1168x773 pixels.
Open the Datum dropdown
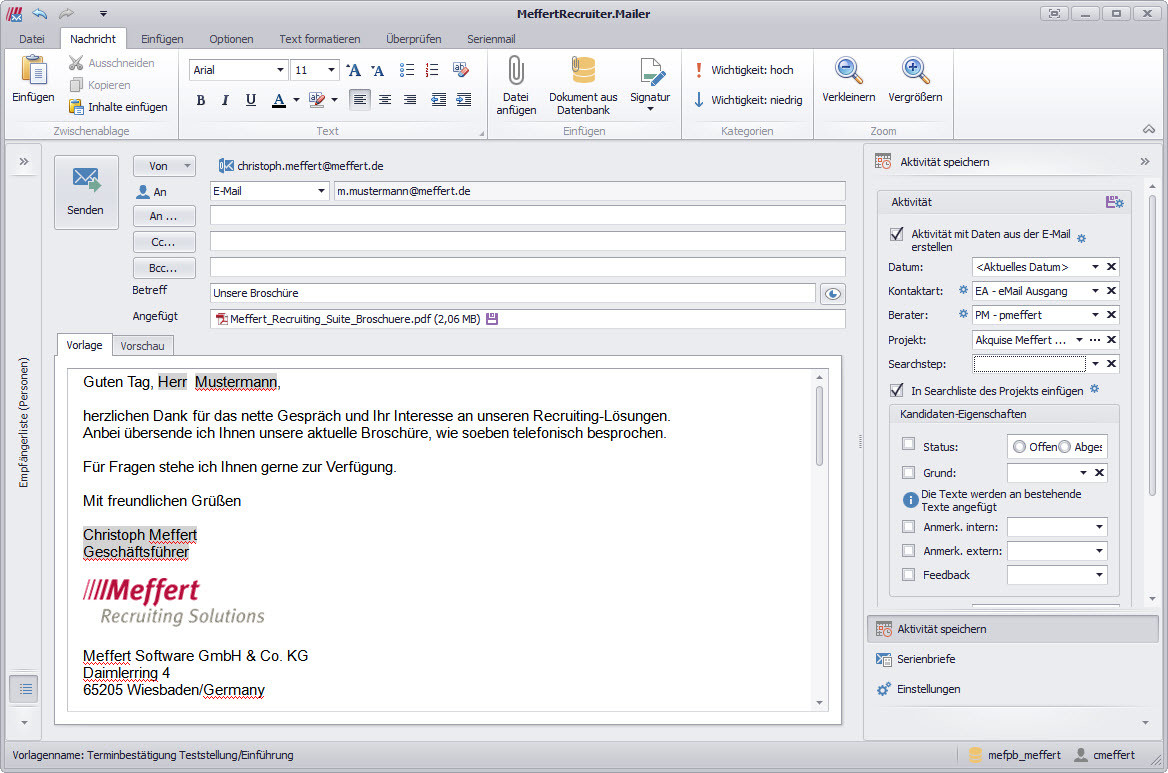(1095, 267)
